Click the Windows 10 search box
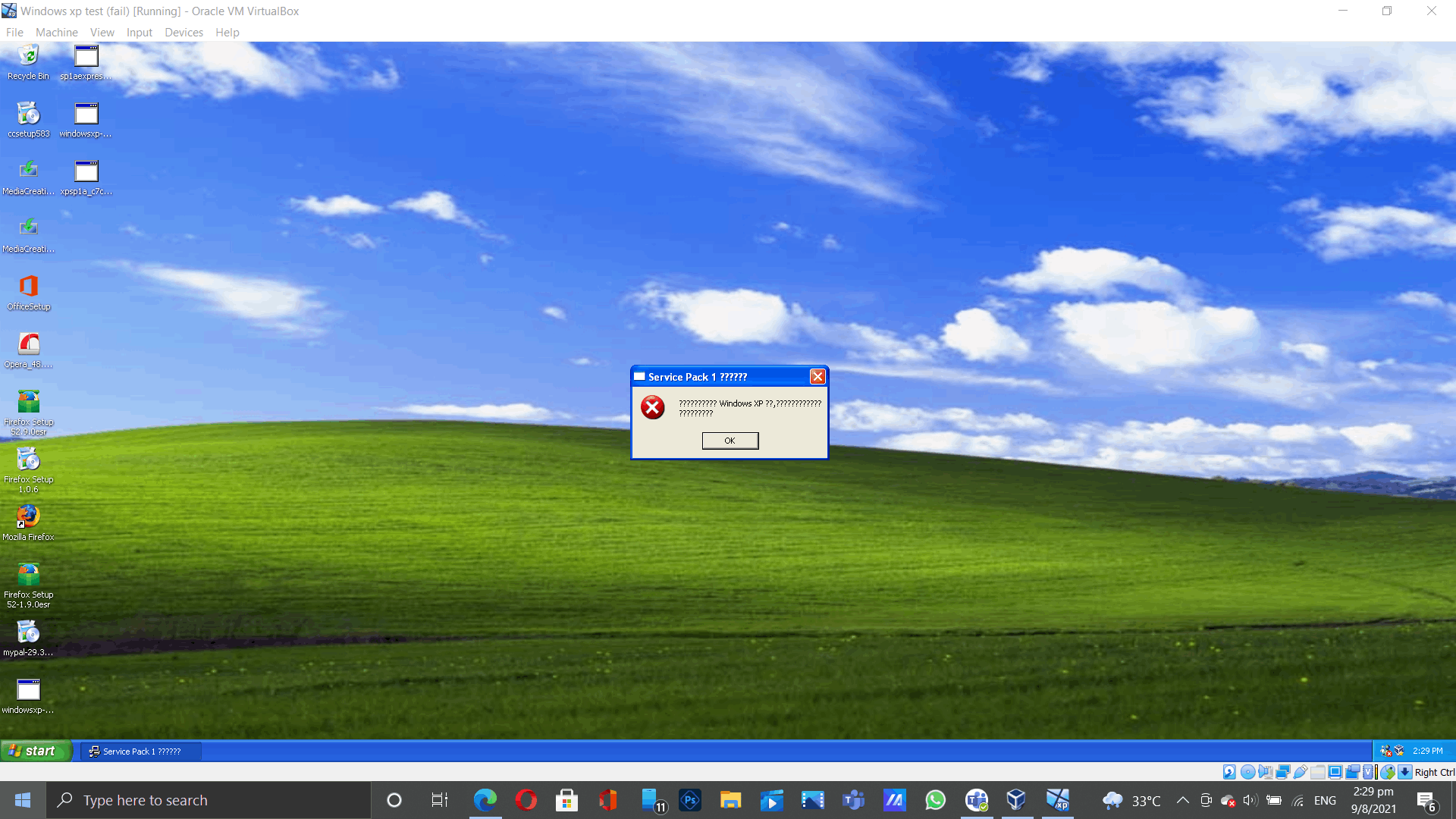Viewport: 1456px width, 819px height. [209, 800]
